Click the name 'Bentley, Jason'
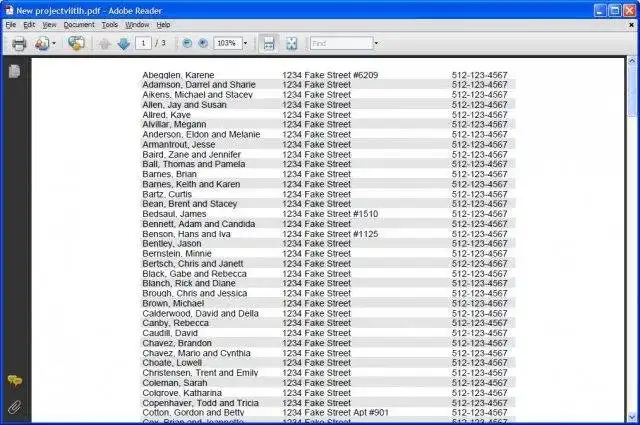640x425 pixels. click(x=172, y=244)
